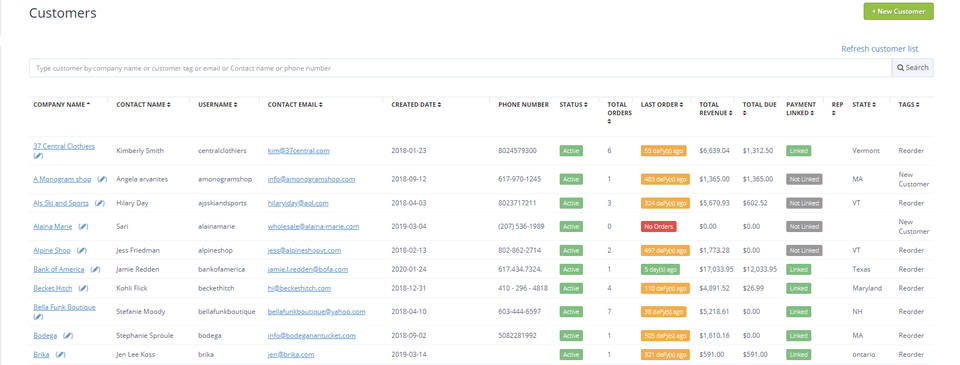Click total due $12,033.95
960x365 pixels.
pos(760,269)
